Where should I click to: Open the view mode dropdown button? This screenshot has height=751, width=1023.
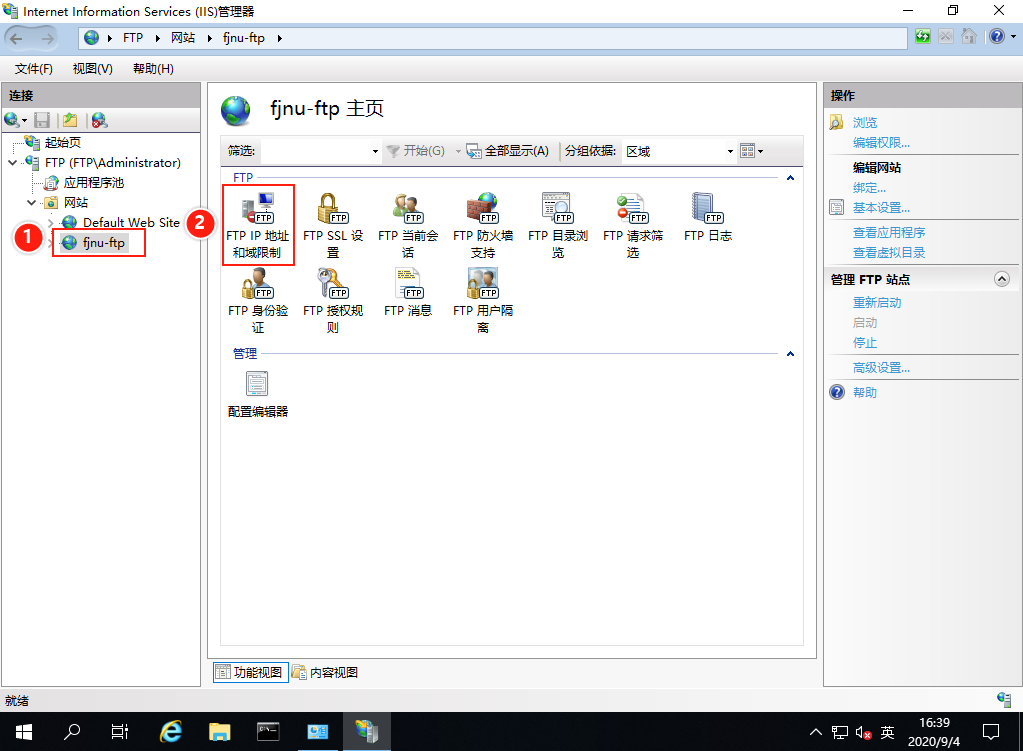(752, 151)
